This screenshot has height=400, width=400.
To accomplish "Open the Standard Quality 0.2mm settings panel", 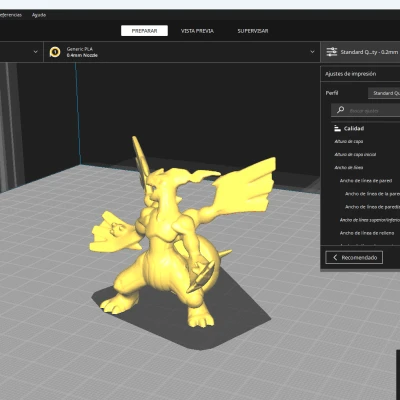I will click(x=360, y=52).
